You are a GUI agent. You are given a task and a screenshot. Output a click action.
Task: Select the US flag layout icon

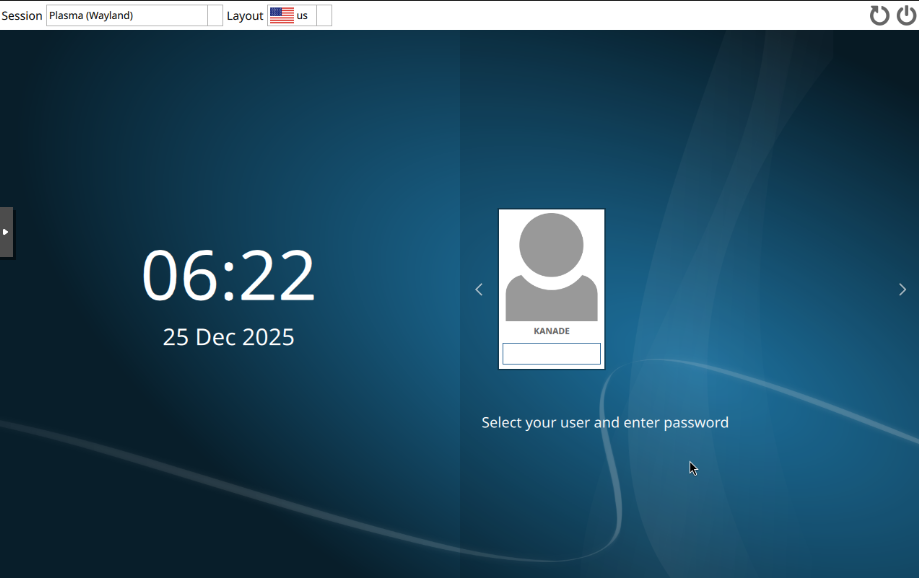282,15
